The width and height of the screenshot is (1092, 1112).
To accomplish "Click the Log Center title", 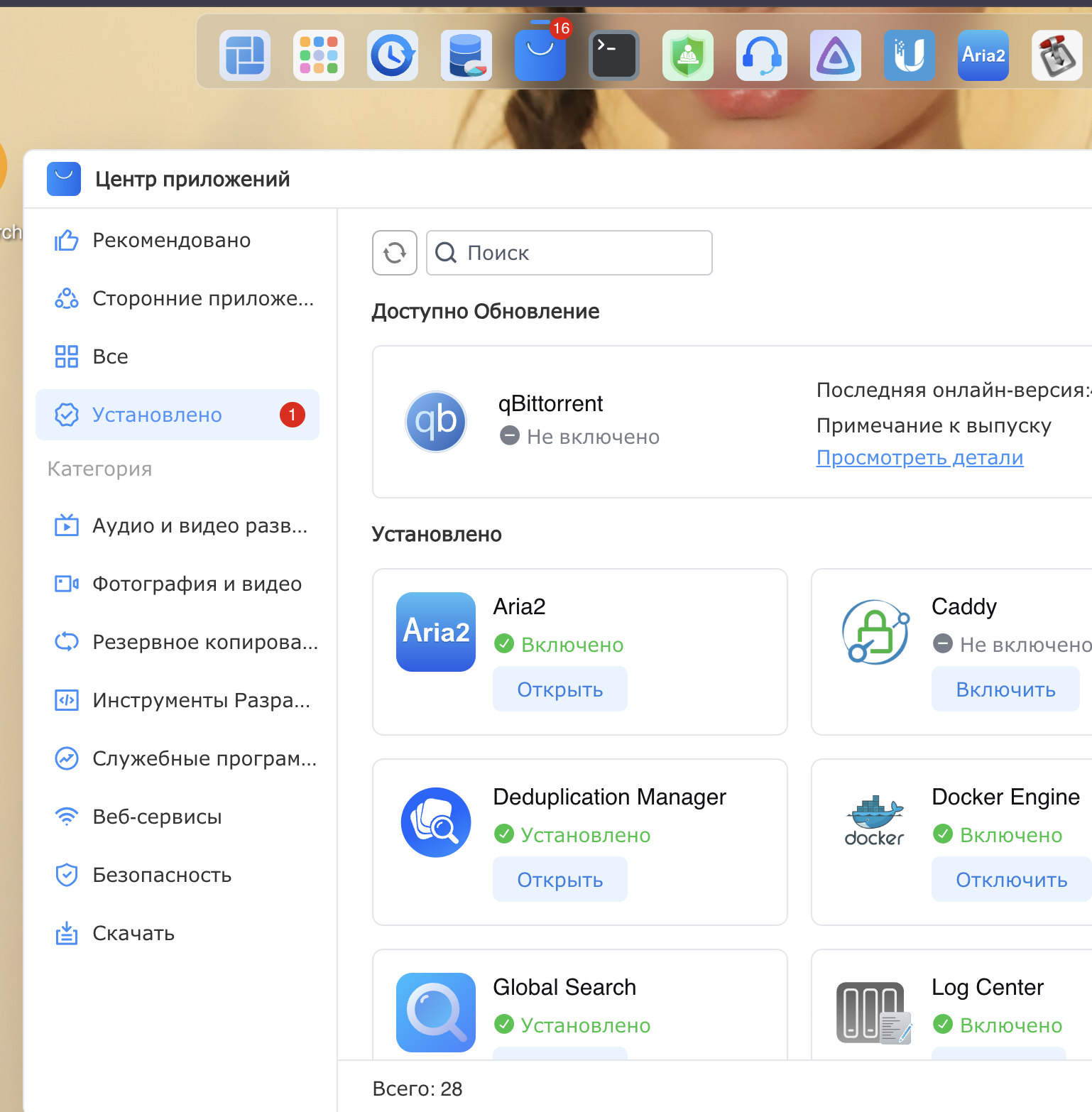I will [x=988, y=987].
